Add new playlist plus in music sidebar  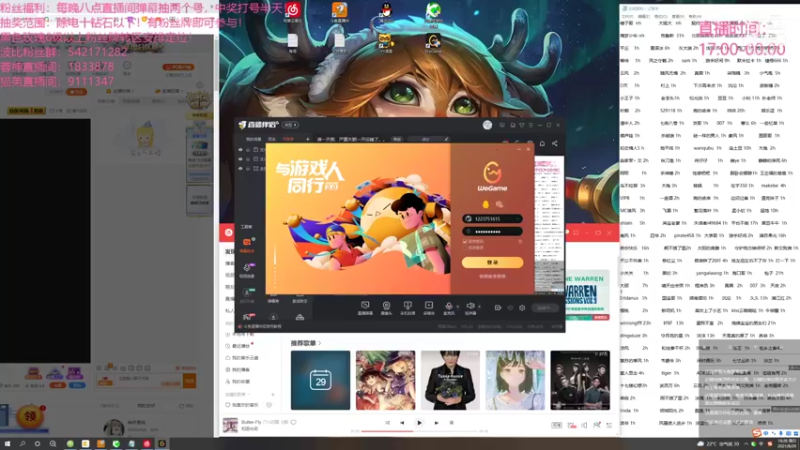[273, 394]
